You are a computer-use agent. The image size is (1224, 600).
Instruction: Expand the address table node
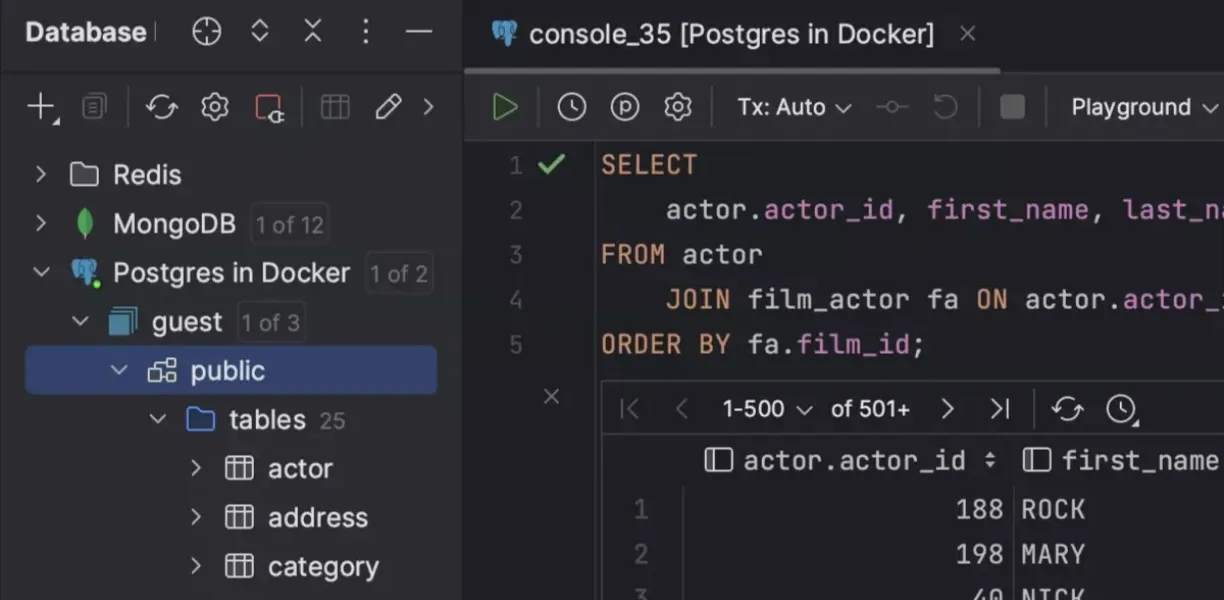[196, 517]
